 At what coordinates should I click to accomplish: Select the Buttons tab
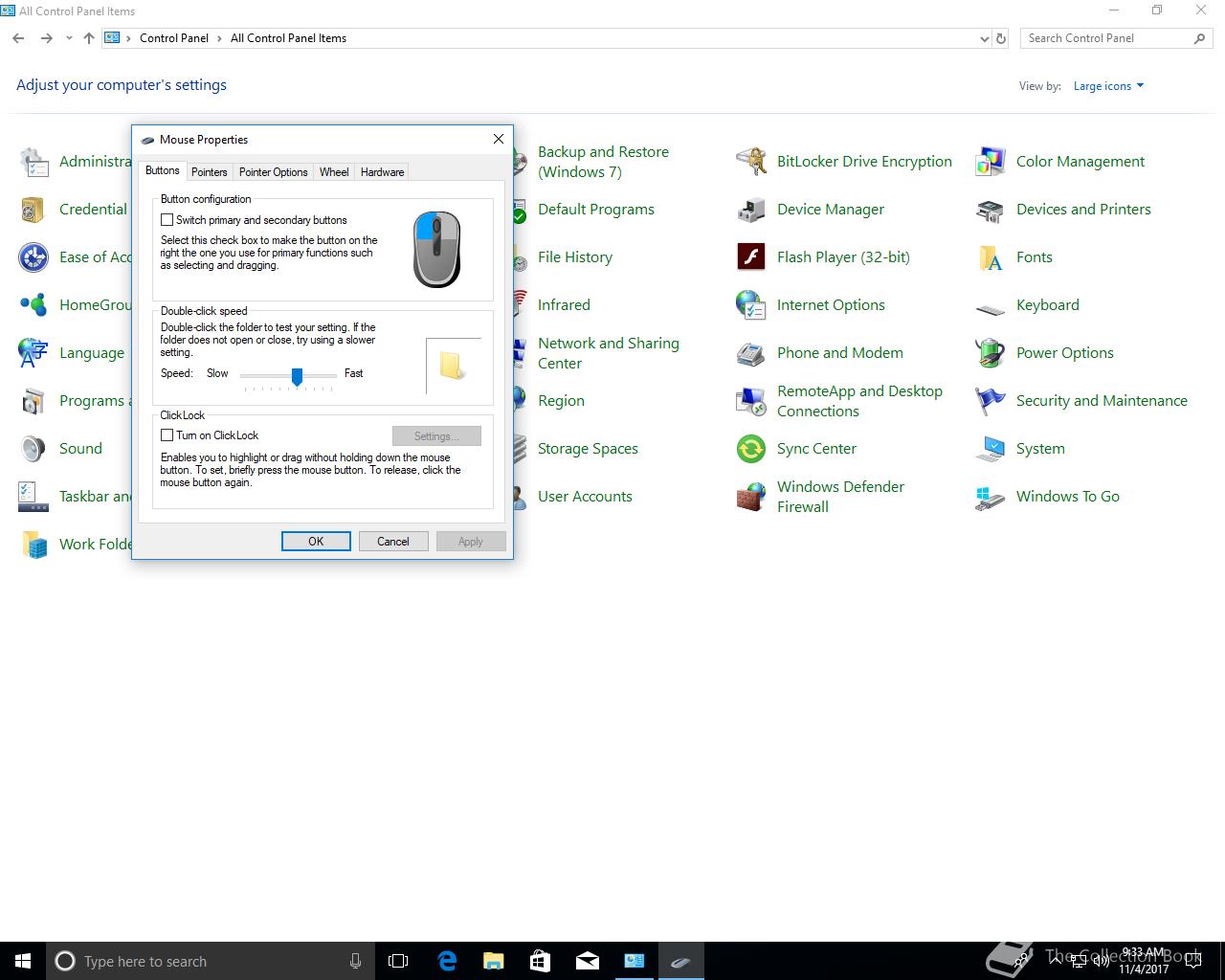[162, 170]
